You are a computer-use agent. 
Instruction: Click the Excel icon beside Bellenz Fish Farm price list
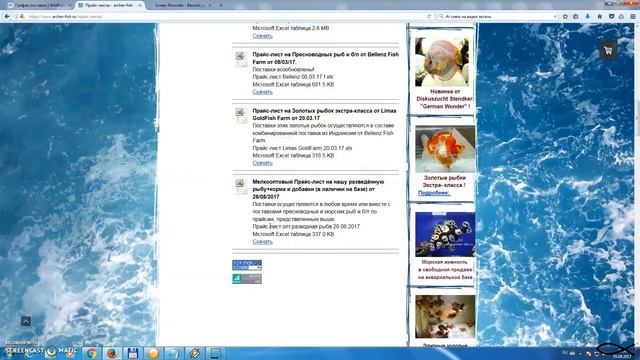click(241, 59)
